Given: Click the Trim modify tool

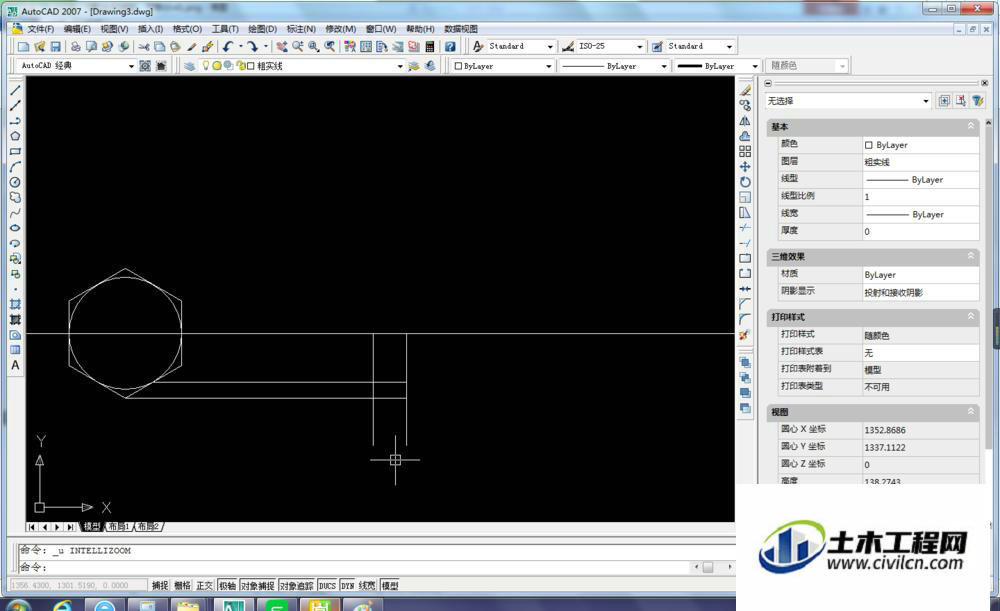Looking at the screenshot, I should (745, 228).
